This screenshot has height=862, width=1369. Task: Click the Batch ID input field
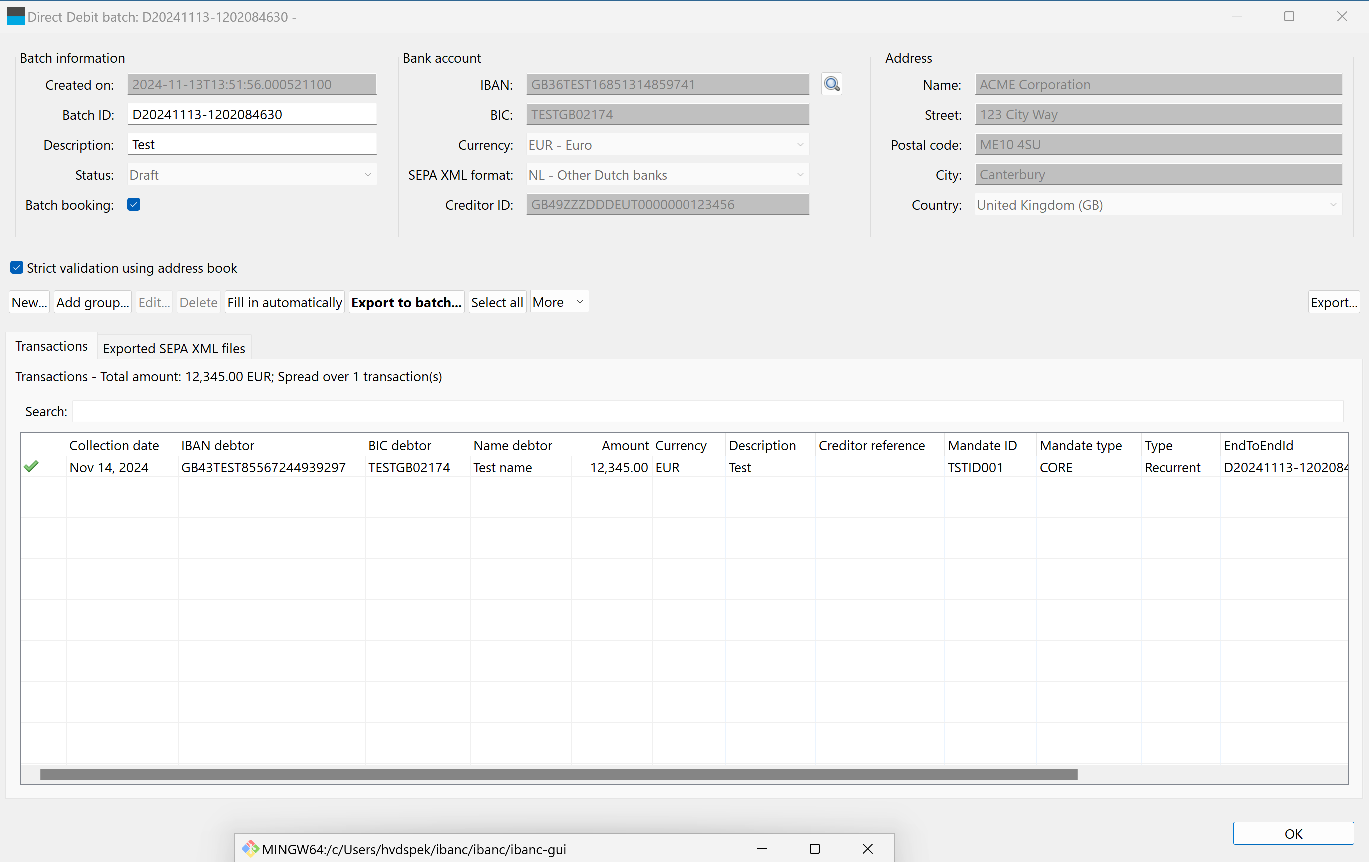pyautogui.click(x=252, y=114)
